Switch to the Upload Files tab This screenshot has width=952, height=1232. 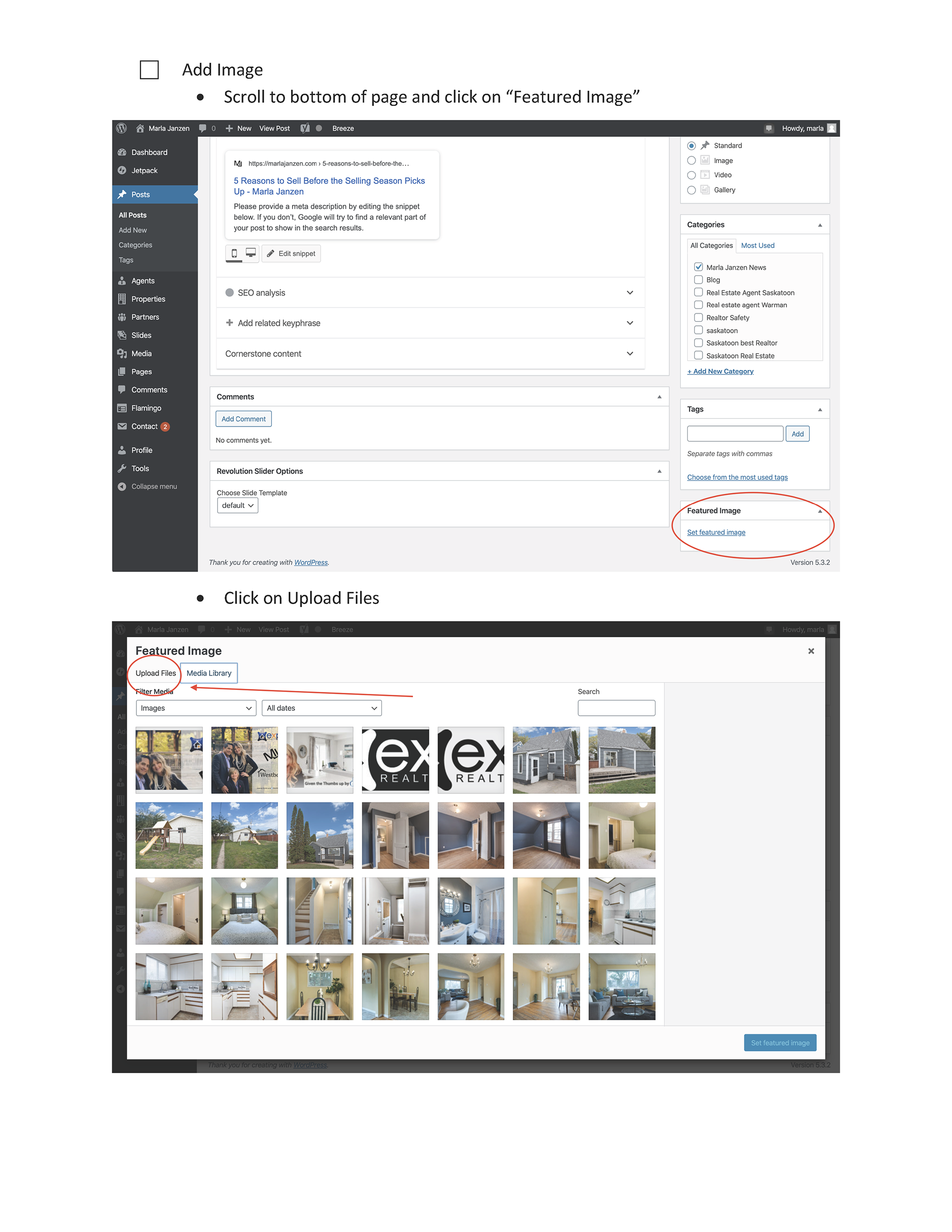156,673
